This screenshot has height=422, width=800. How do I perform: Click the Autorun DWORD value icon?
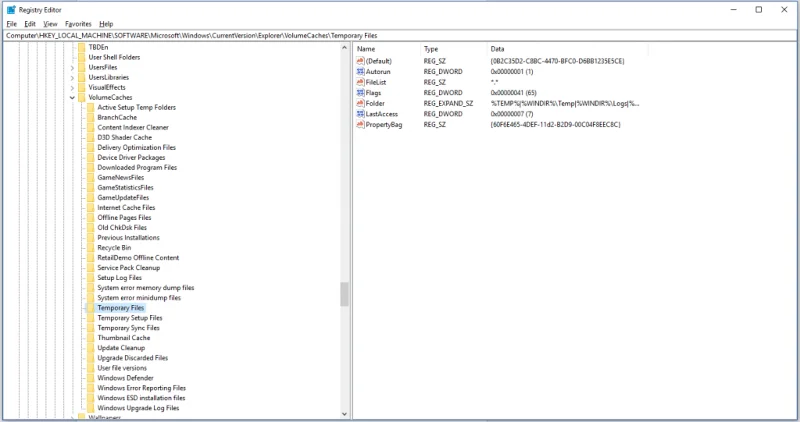click(x=360, y=71)
